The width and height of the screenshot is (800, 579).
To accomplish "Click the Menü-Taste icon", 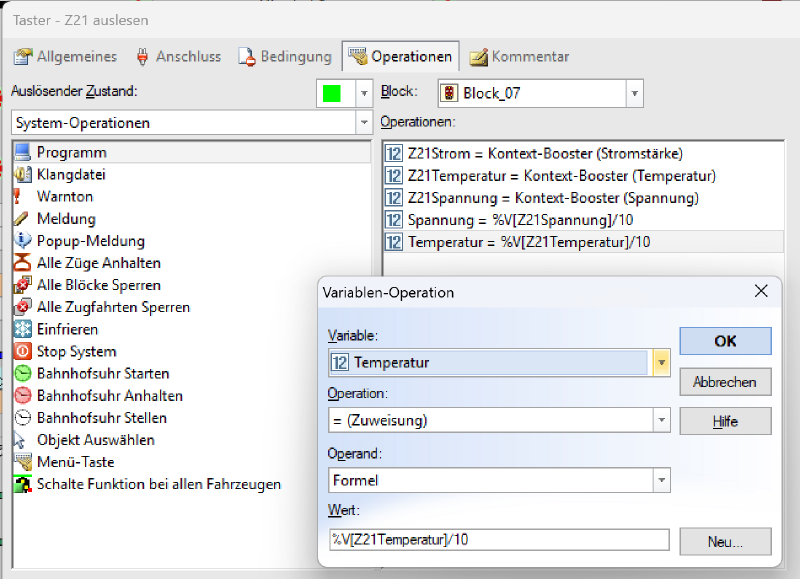I will point(22,462).
